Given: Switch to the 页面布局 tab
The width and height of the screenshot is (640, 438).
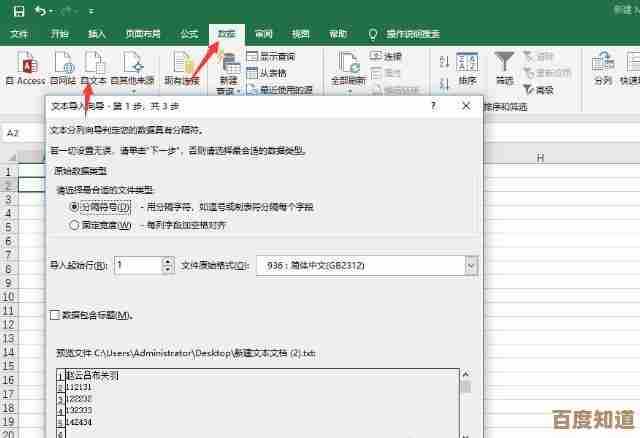Looking at the screenshot, I should click(142, 34).
